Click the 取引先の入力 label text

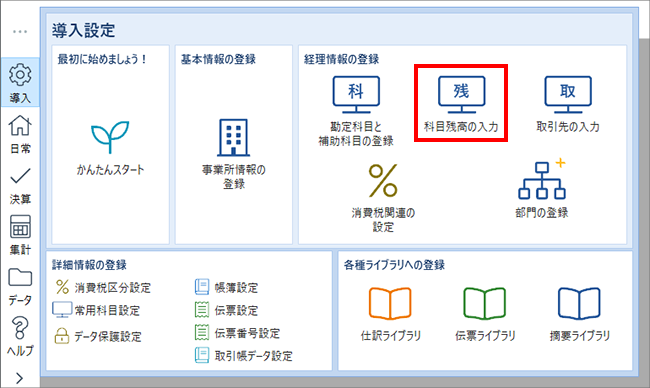click(x=568, y=126)
